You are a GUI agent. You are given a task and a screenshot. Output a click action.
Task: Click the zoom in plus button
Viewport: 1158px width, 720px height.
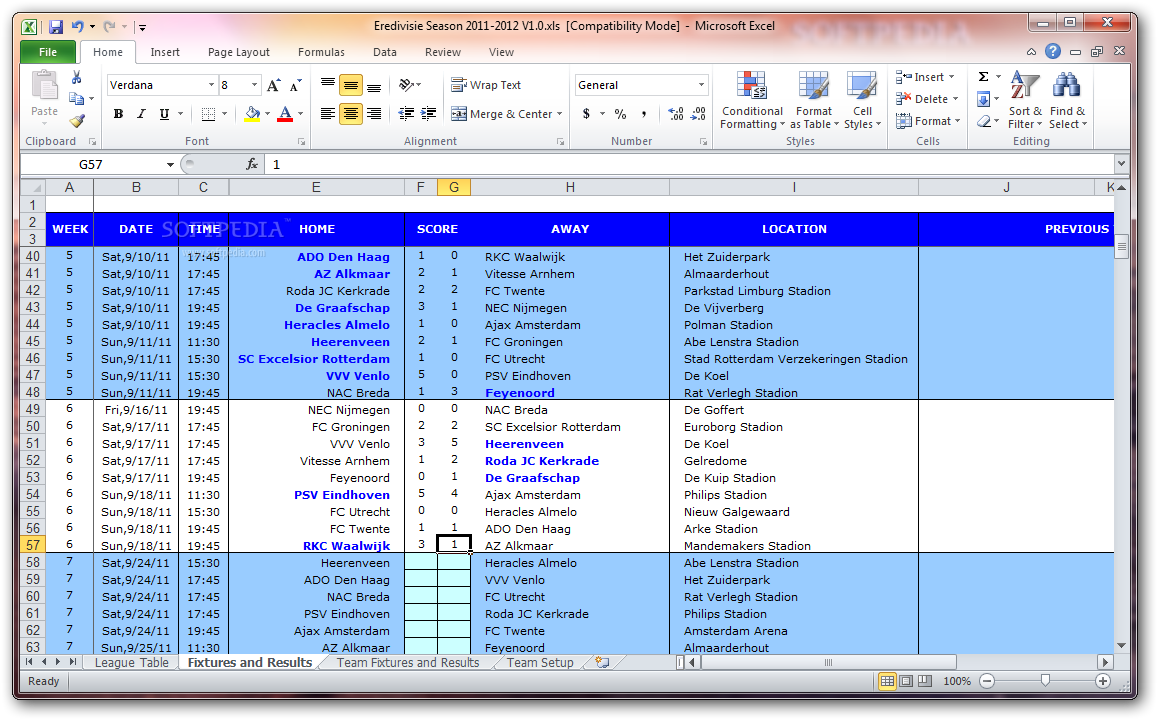pos(1103,681)
